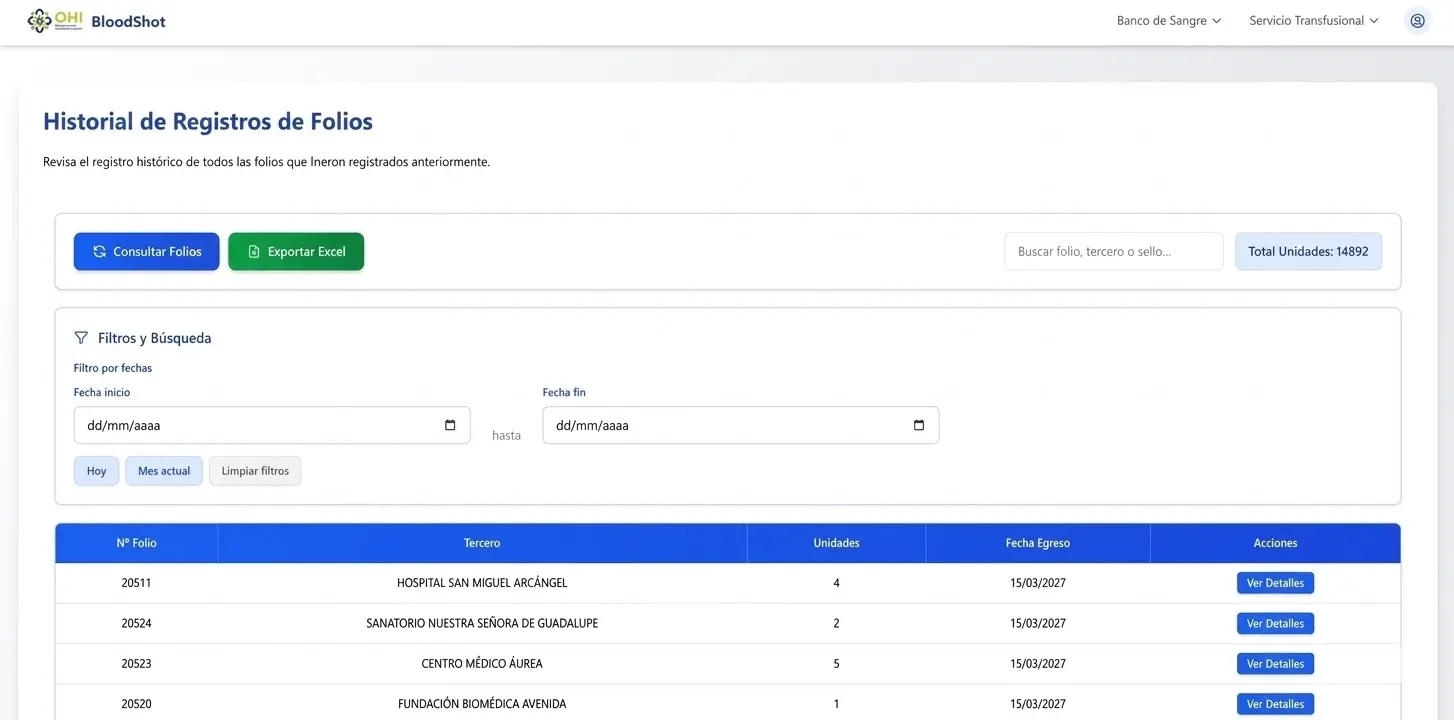Expand the Servicio Transfusional menu
This screenshot has width=1454, height=720.
click(x=1314, y=21)
